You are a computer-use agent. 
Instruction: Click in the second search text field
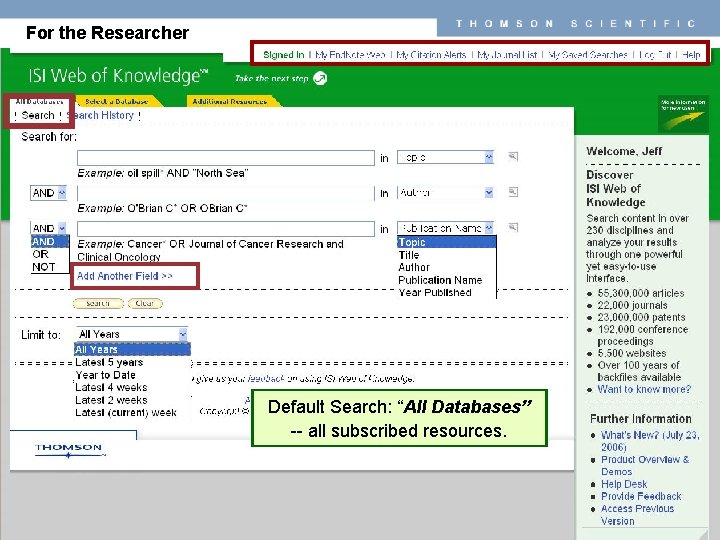pos(226,193)
